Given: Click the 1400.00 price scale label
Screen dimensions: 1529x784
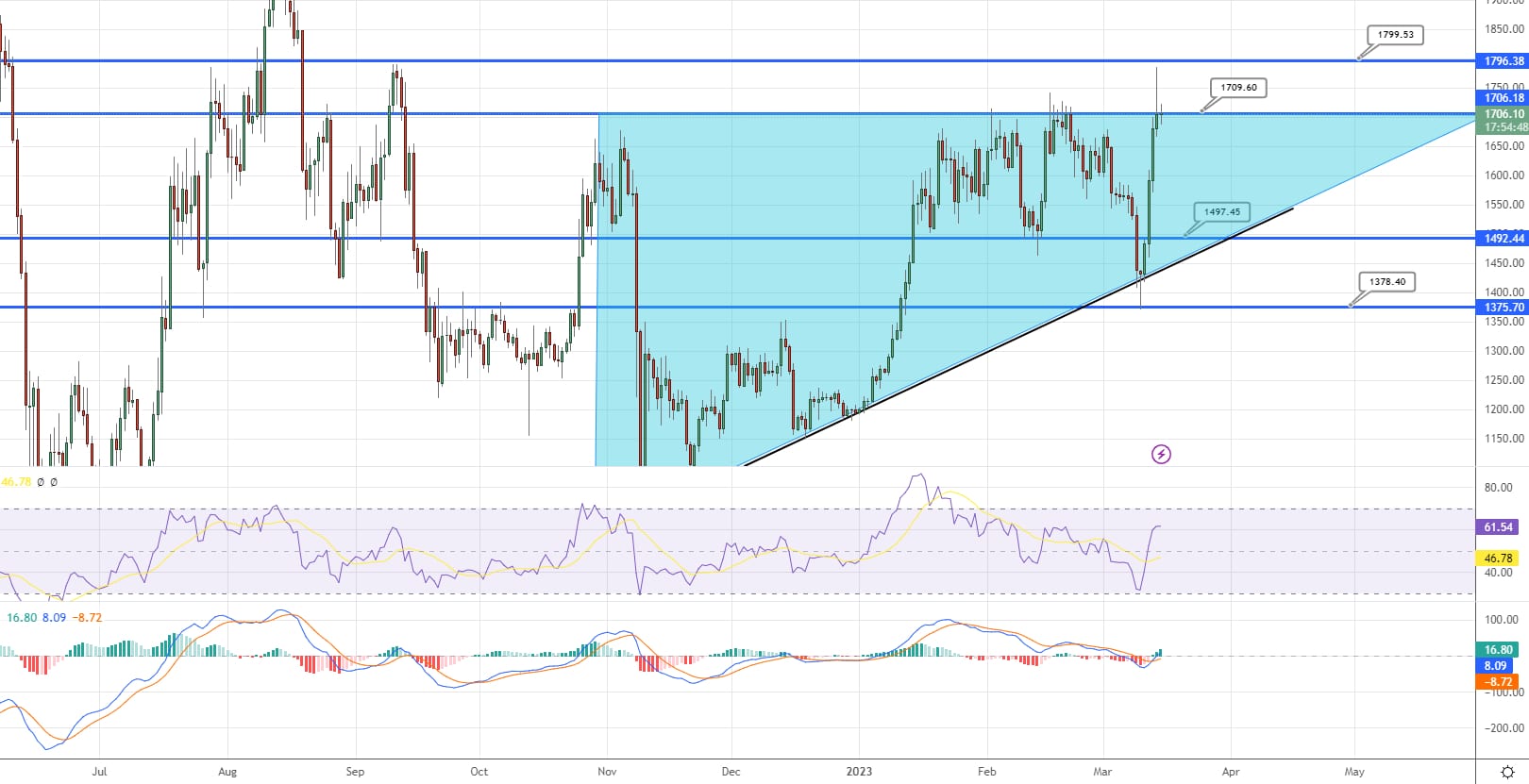Looking at the screenshot, I should [x=1504, y=292].
